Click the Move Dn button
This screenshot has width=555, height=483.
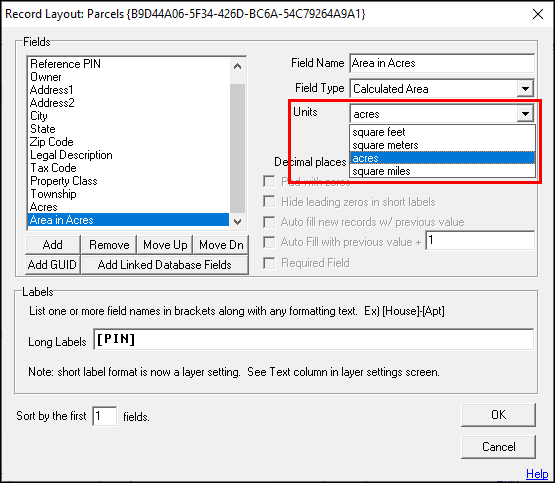(x=221, y=245)
